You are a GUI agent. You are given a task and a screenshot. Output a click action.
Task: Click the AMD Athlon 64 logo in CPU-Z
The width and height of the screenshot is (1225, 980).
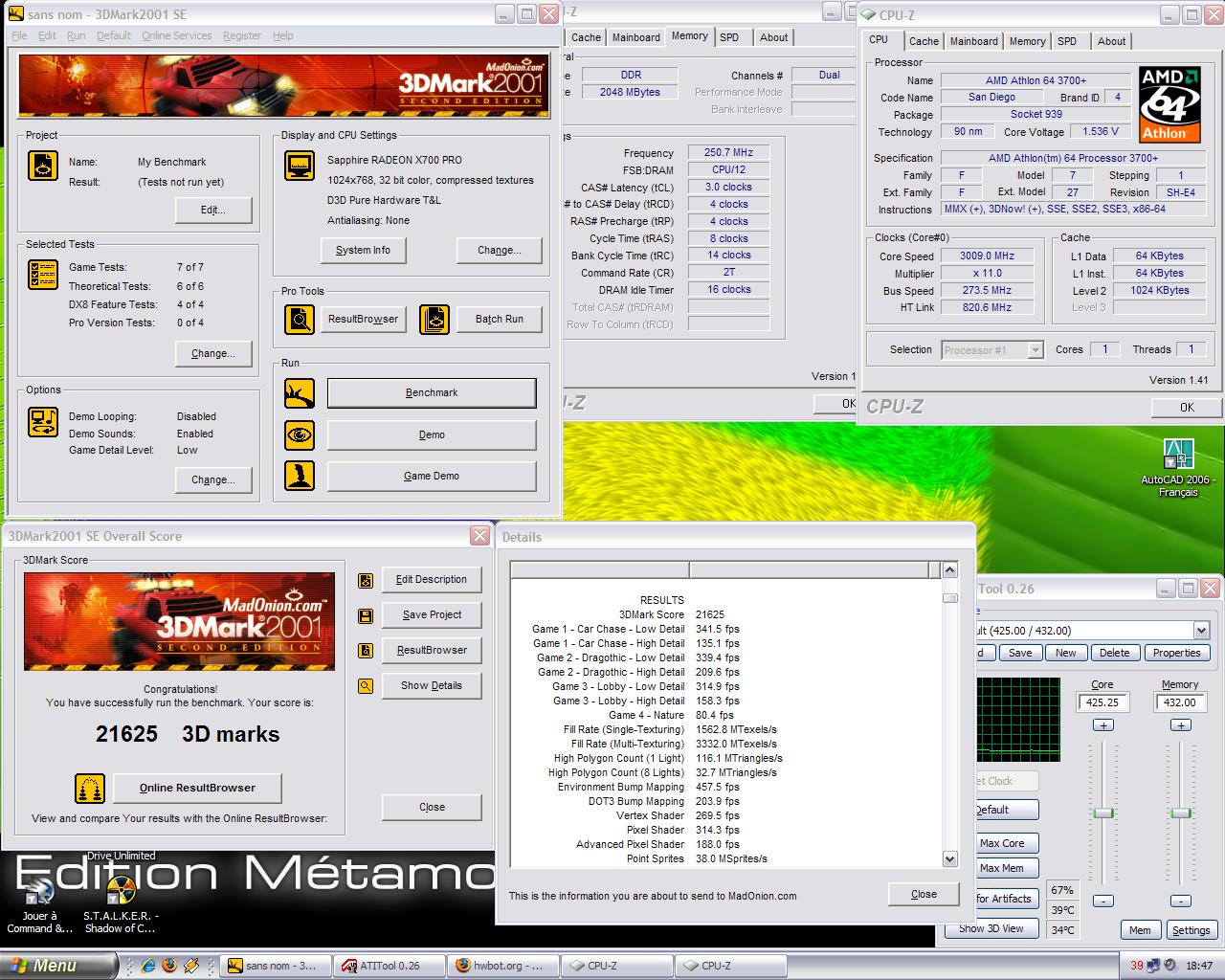[1170, 103]
